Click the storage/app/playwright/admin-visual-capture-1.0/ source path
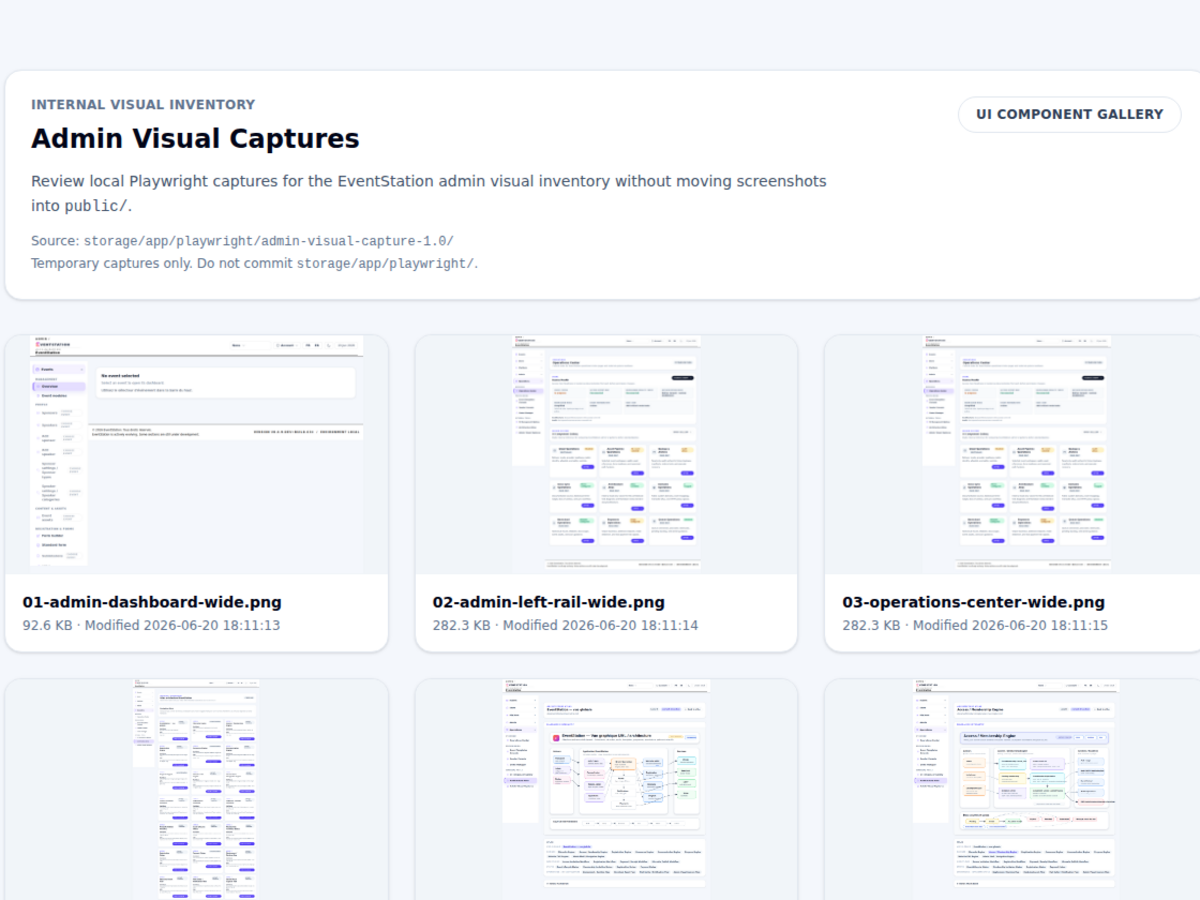This screenshot has height=900, width=1200. [x=268, y=241]
